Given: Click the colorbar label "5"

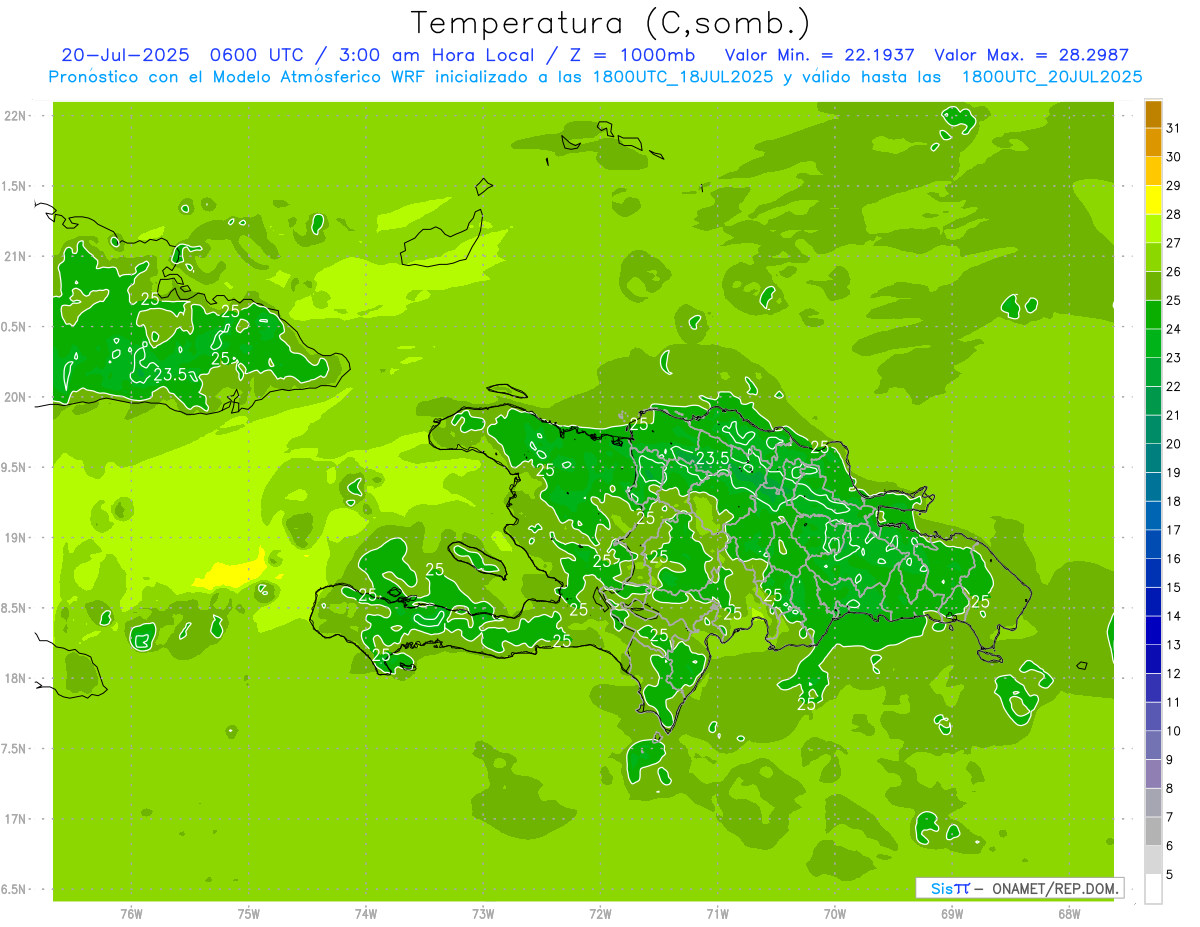Looking at the screenshot, I should [x=1170, y=875].
